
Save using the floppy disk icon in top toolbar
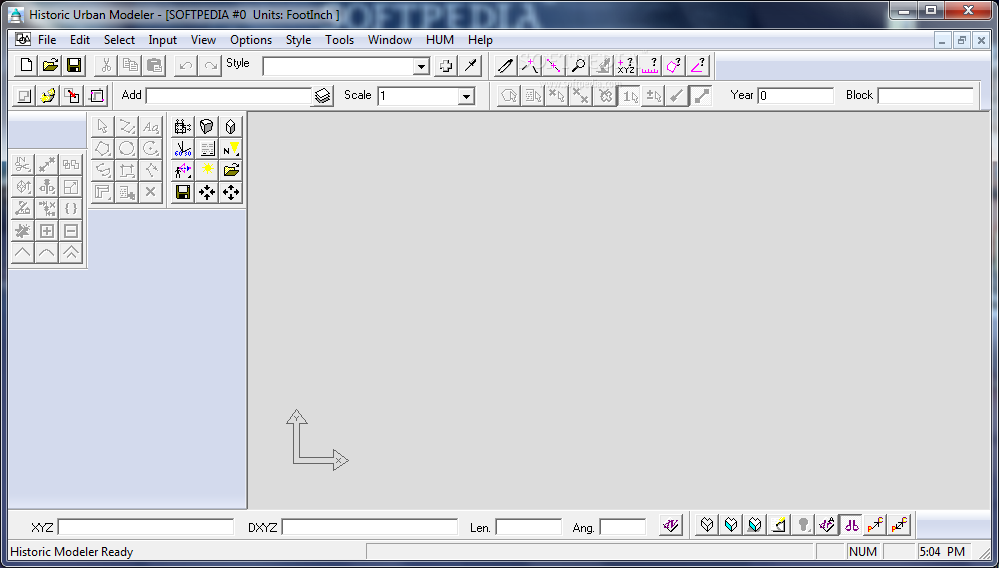point(74,65)
